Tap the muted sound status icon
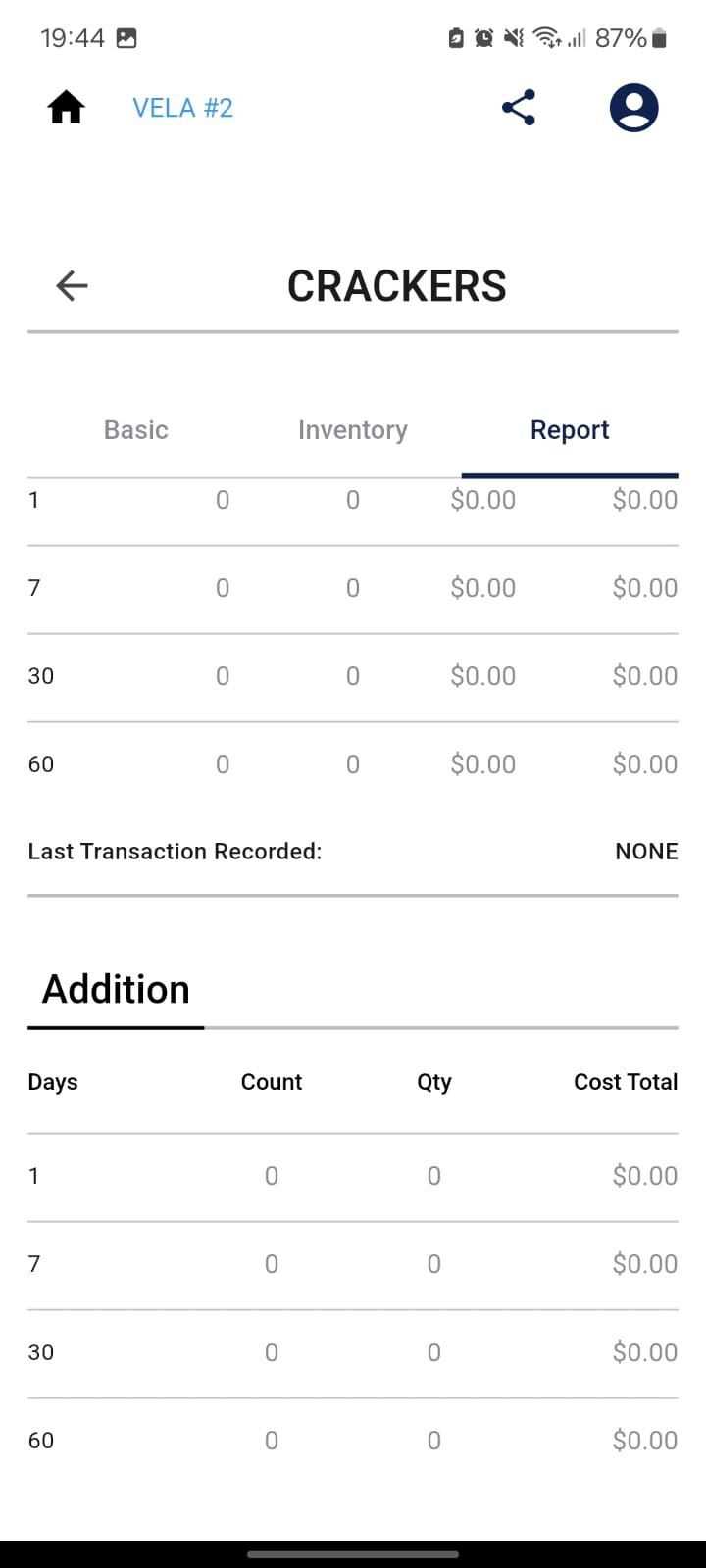The height and width of the screenshot is (1568, 706). point(514,38)
